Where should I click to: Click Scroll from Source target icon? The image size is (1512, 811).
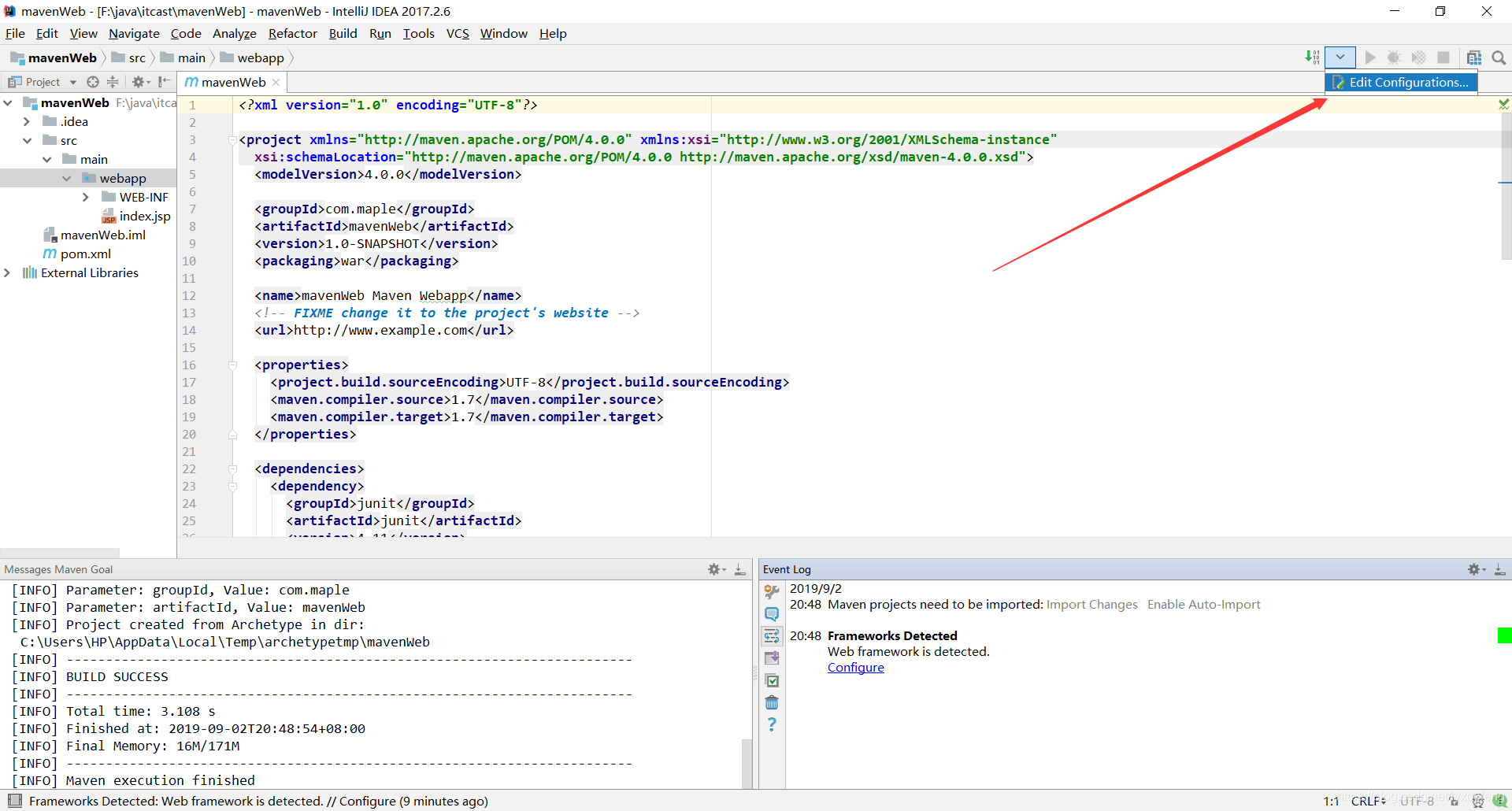(93, 82)
